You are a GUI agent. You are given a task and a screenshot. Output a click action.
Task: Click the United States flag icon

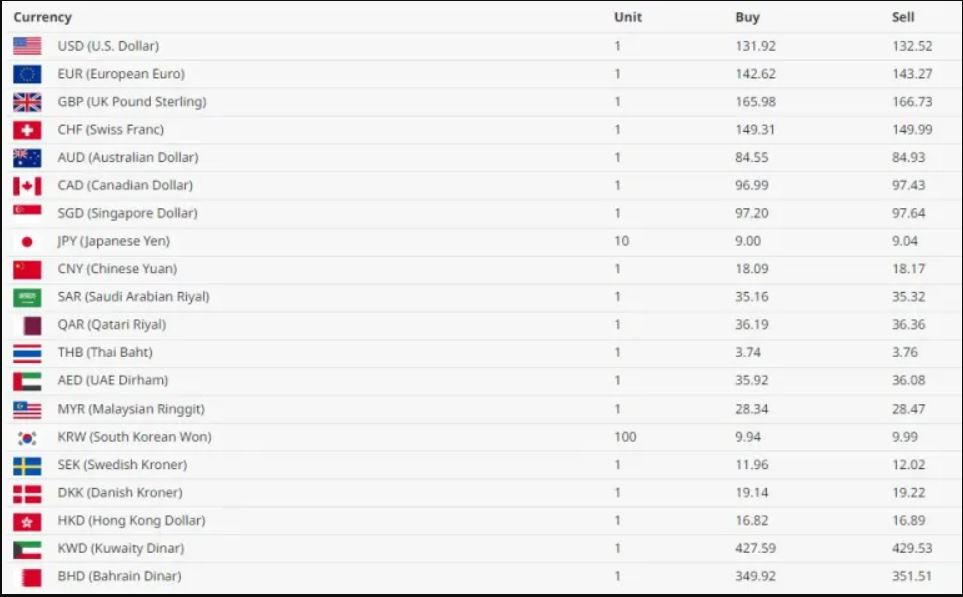(x=27, y=46)
